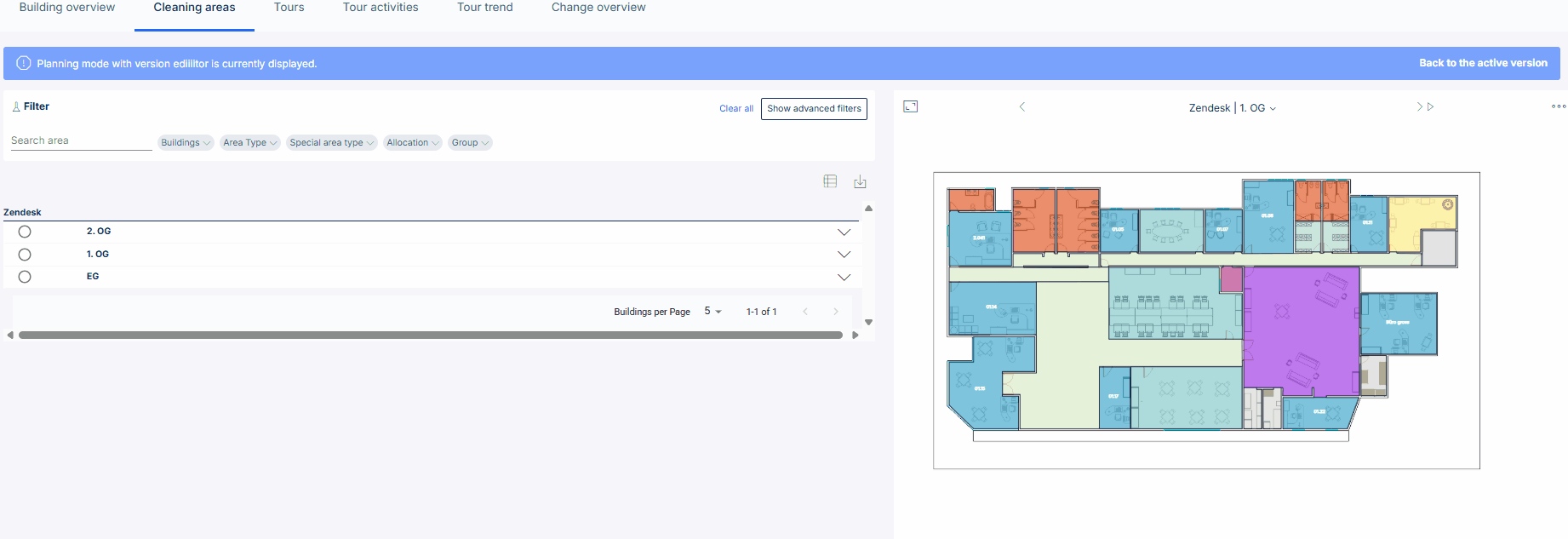The width and height of the screenshot is (1568, 539).
Task: Go to previous floor plan arrow
Action: 1022,106
